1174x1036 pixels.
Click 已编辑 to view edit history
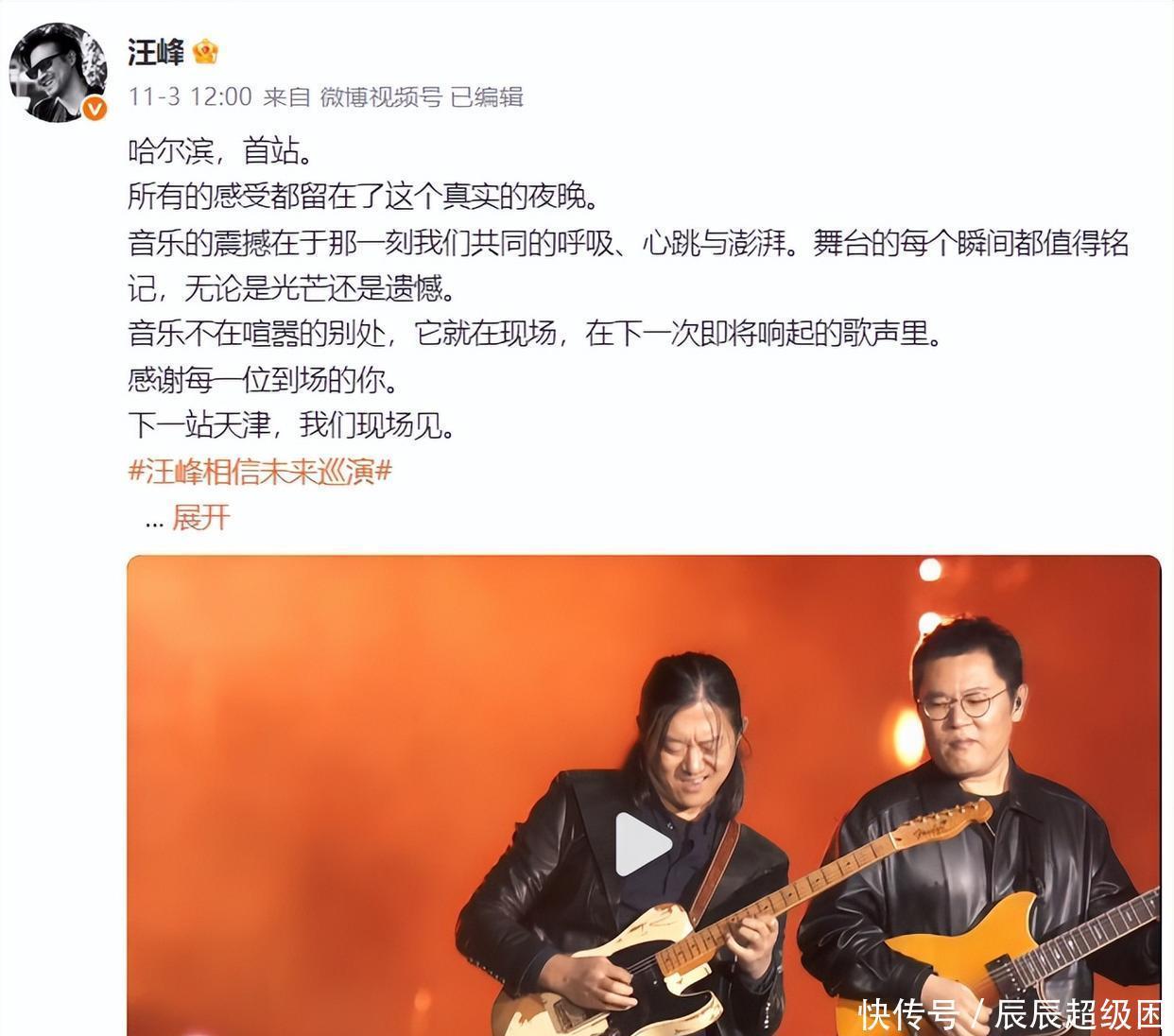tap(487, 96)
